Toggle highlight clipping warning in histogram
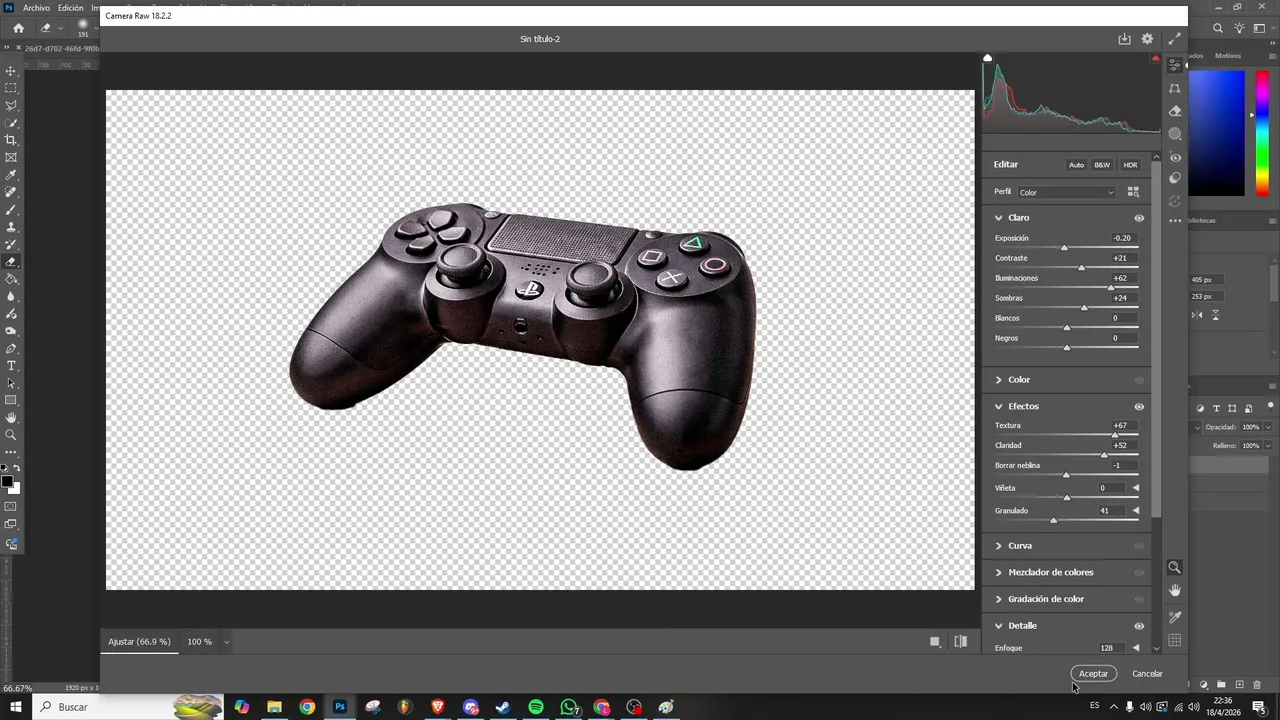 1156,58
